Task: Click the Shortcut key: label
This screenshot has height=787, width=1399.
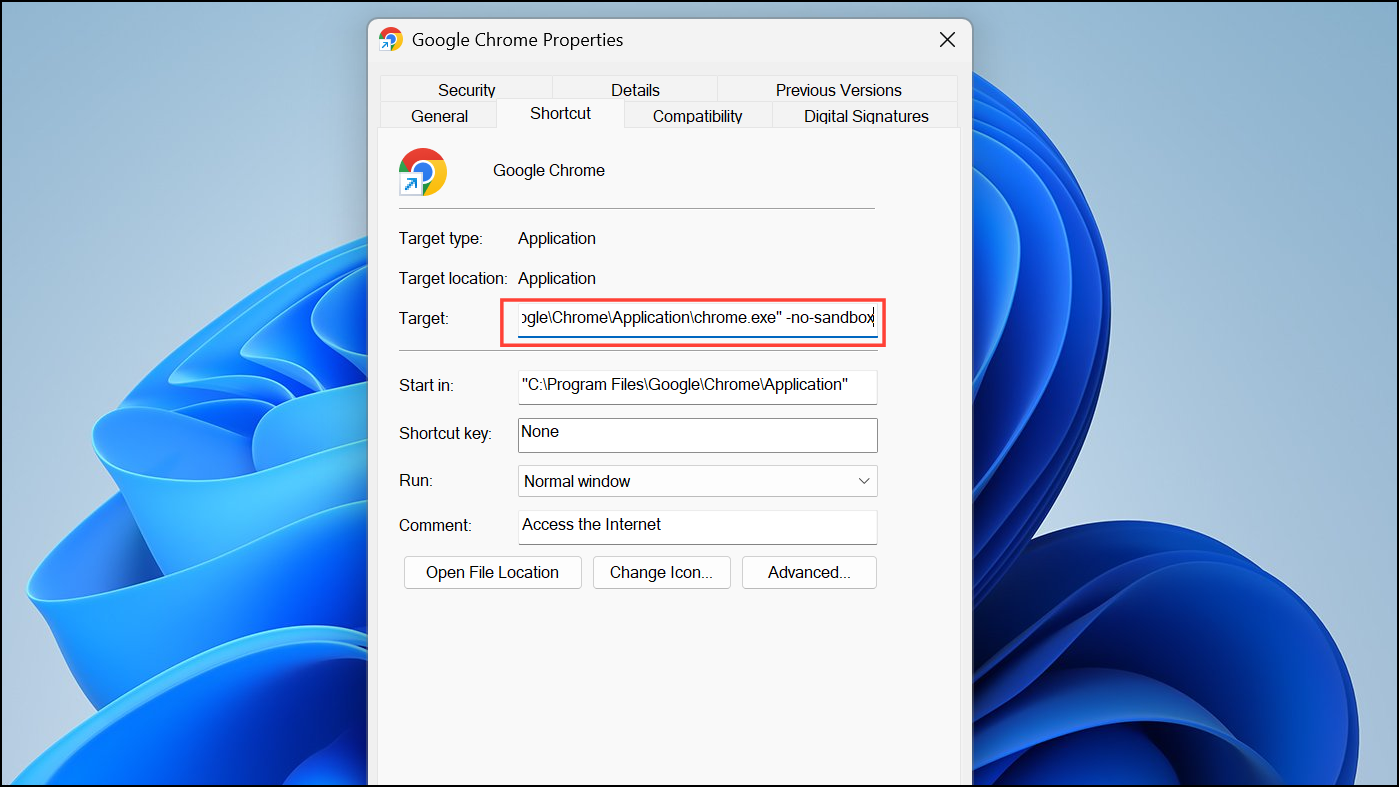Action: [445, 433]
